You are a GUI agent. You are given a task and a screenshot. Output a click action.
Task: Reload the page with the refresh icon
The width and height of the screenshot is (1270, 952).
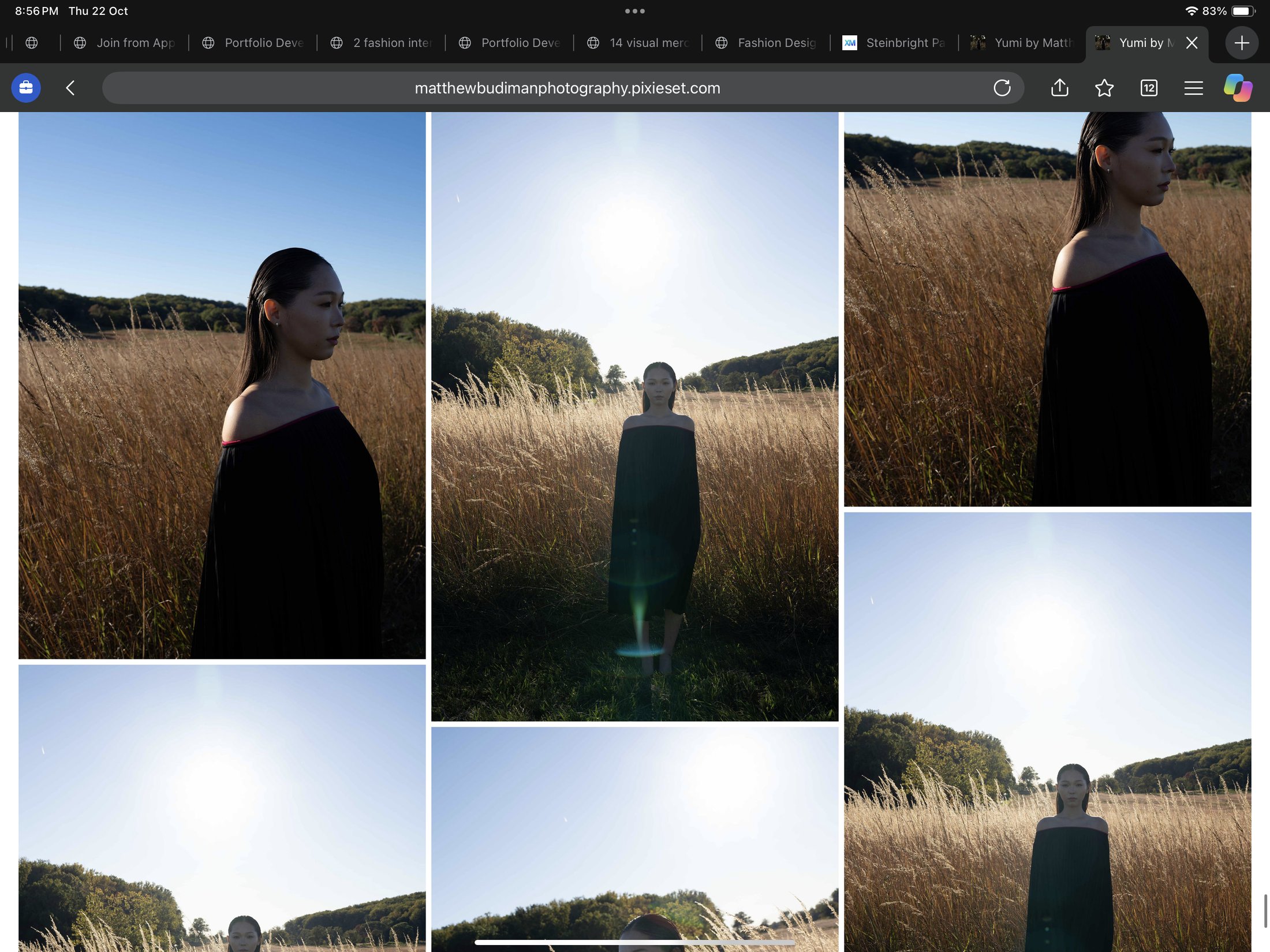(x=1002, y=88)
